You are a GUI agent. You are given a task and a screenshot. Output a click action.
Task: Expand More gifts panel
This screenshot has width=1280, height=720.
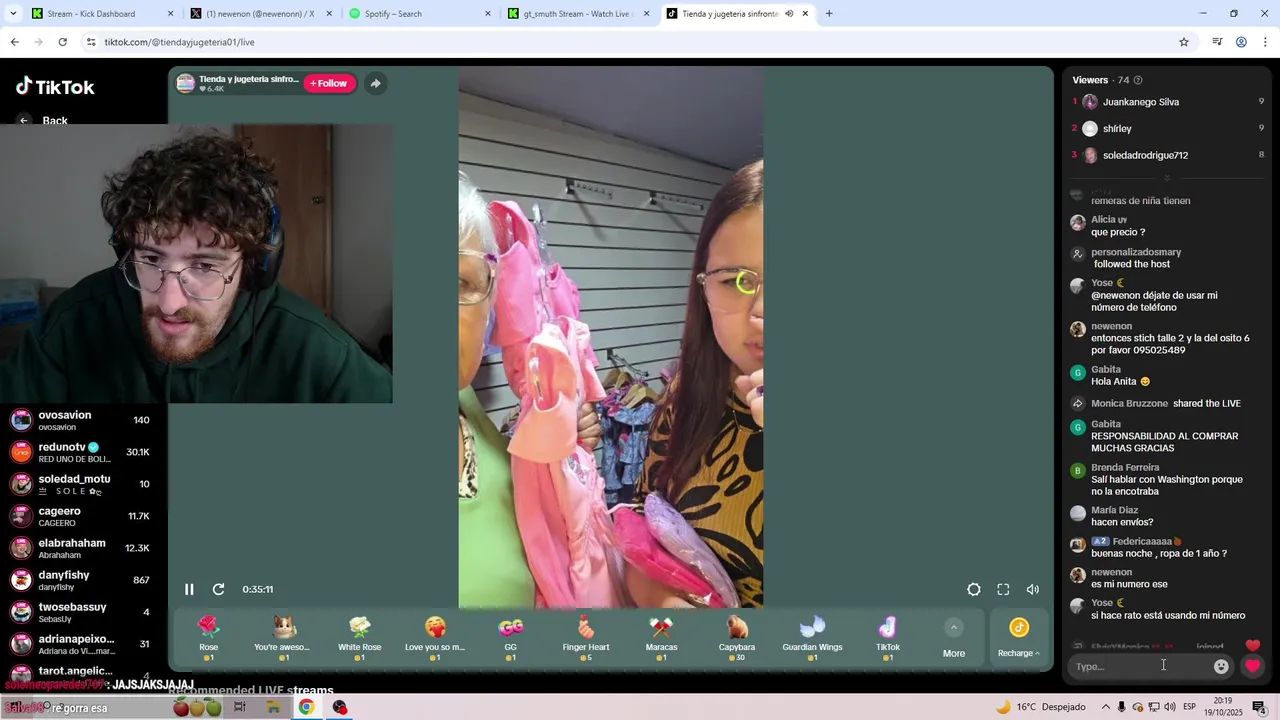[954, 638]
